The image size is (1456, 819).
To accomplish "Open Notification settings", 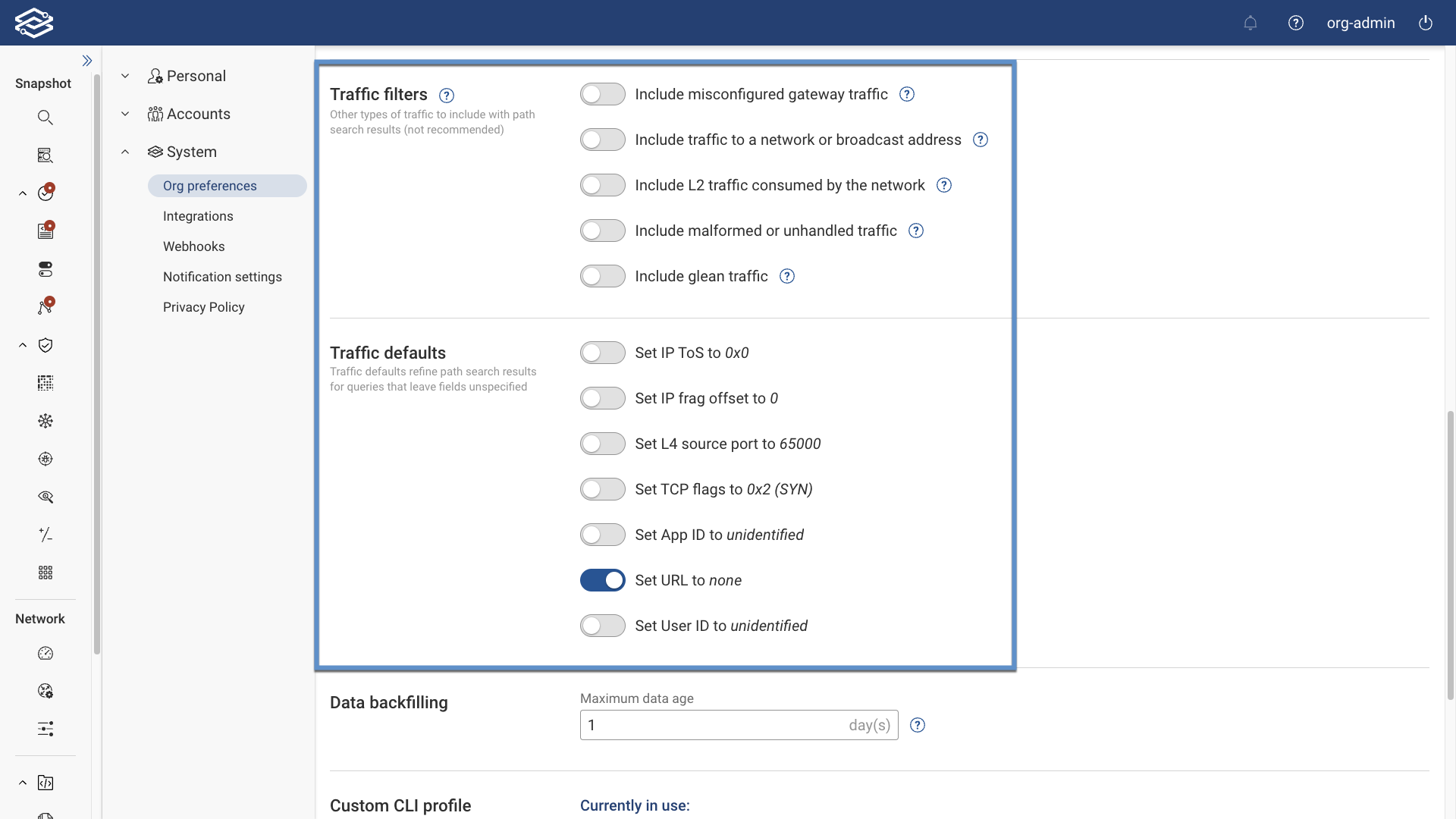I will pyautogui.click(x=222, y=277).
